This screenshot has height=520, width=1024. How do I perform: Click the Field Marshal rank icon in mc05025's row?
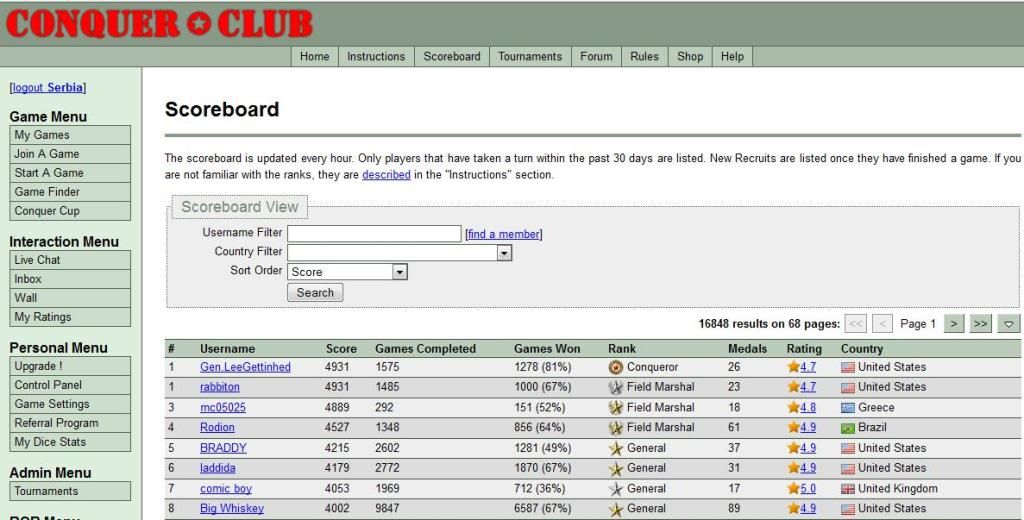(615, 408)
